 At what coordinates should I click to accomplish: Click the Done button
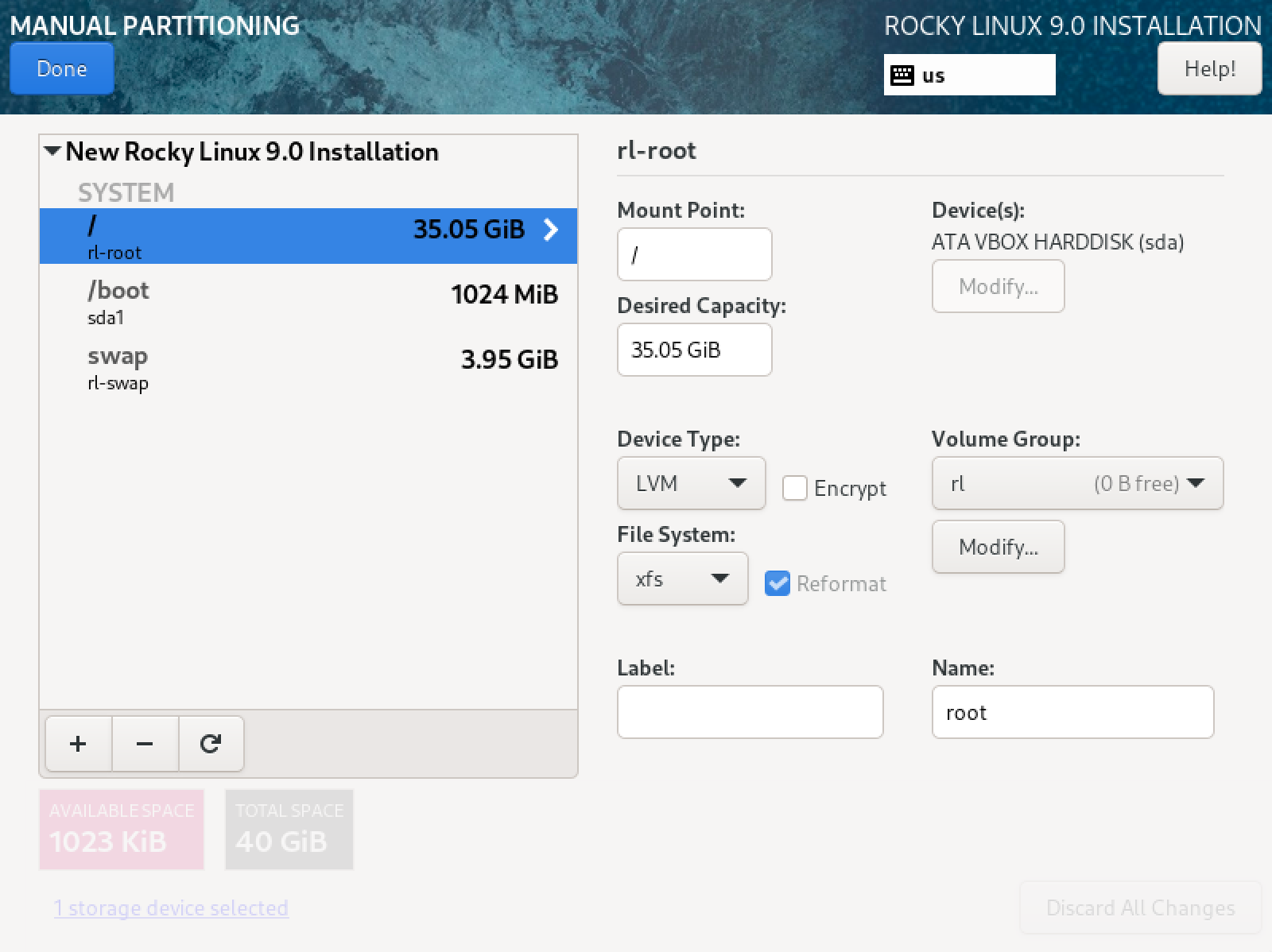coord(62,68)
